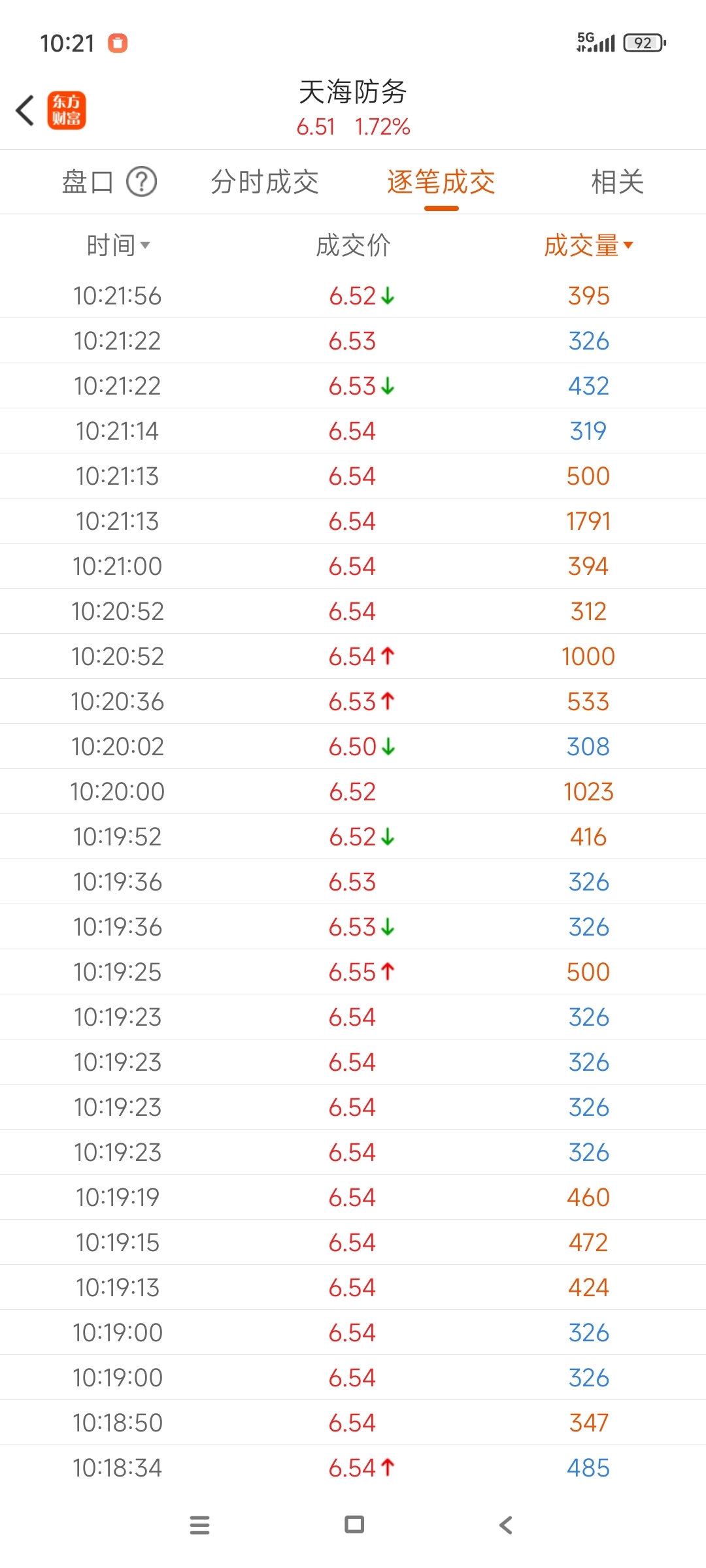
Task: Open the 相关 tab
Action: (x=618, y=182)
